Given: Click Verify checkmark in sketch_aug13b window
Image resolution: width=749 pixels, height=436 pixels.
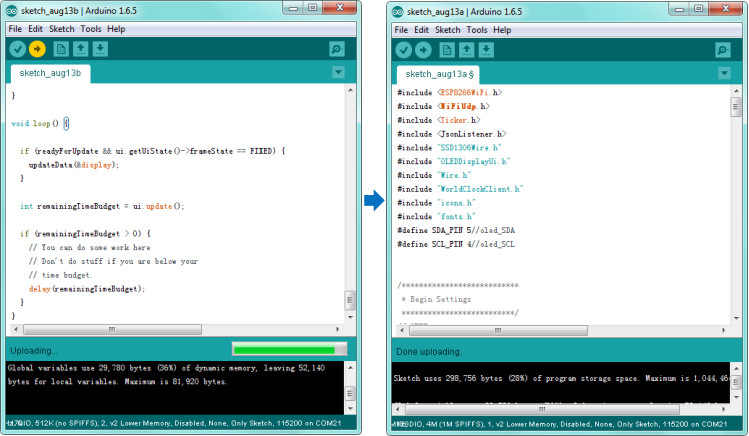Looking at the screenshot, I should (18, 49).
